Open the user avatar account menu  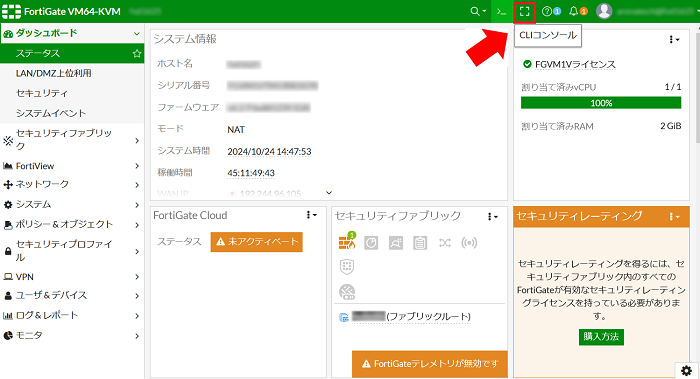pyautogui.click(x=604, y=12)
